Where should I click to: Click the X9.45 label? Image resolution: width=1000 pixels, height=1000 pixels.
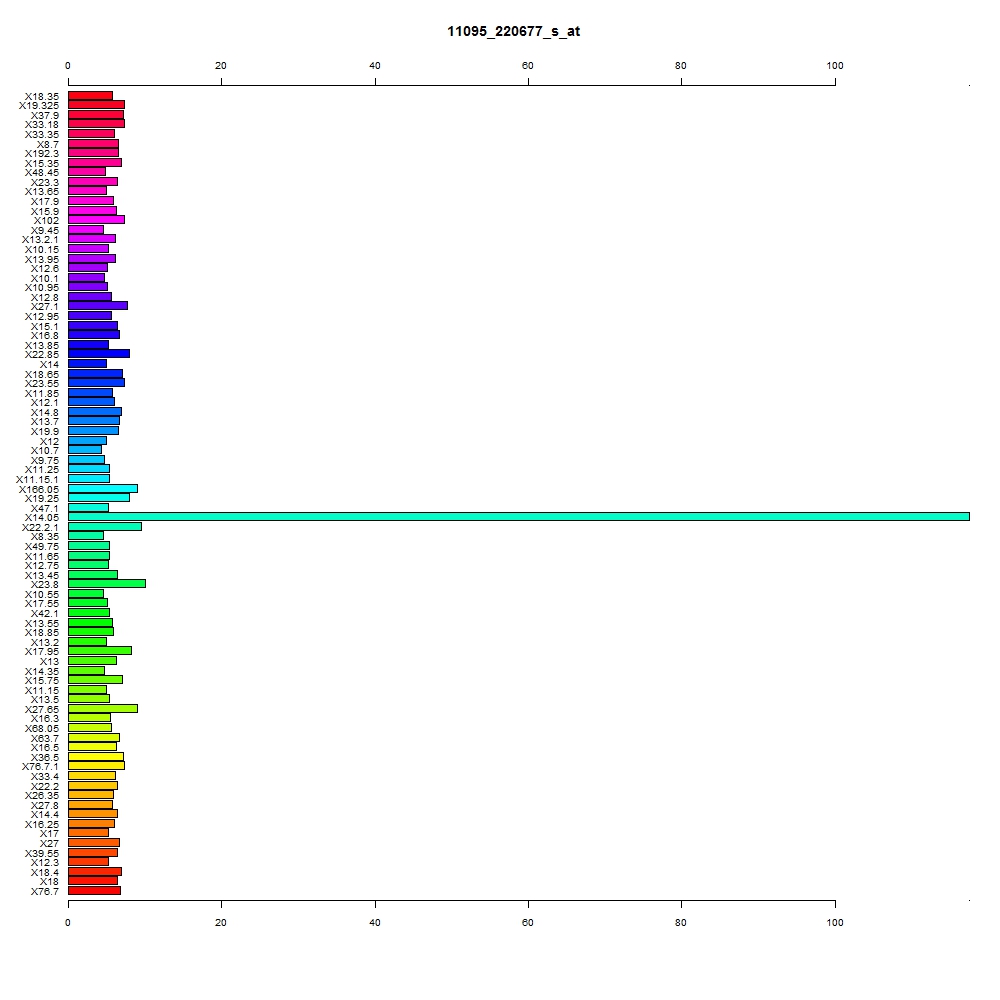coord(45,231)
